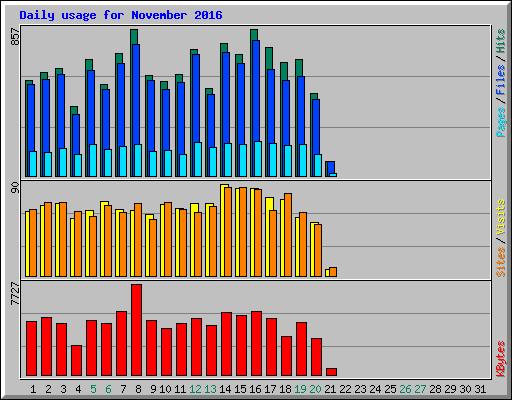Click the 7727 bottom axis value
Image resolution: width=512 pixels, height=400 pixels.
[x=15, y=293]
